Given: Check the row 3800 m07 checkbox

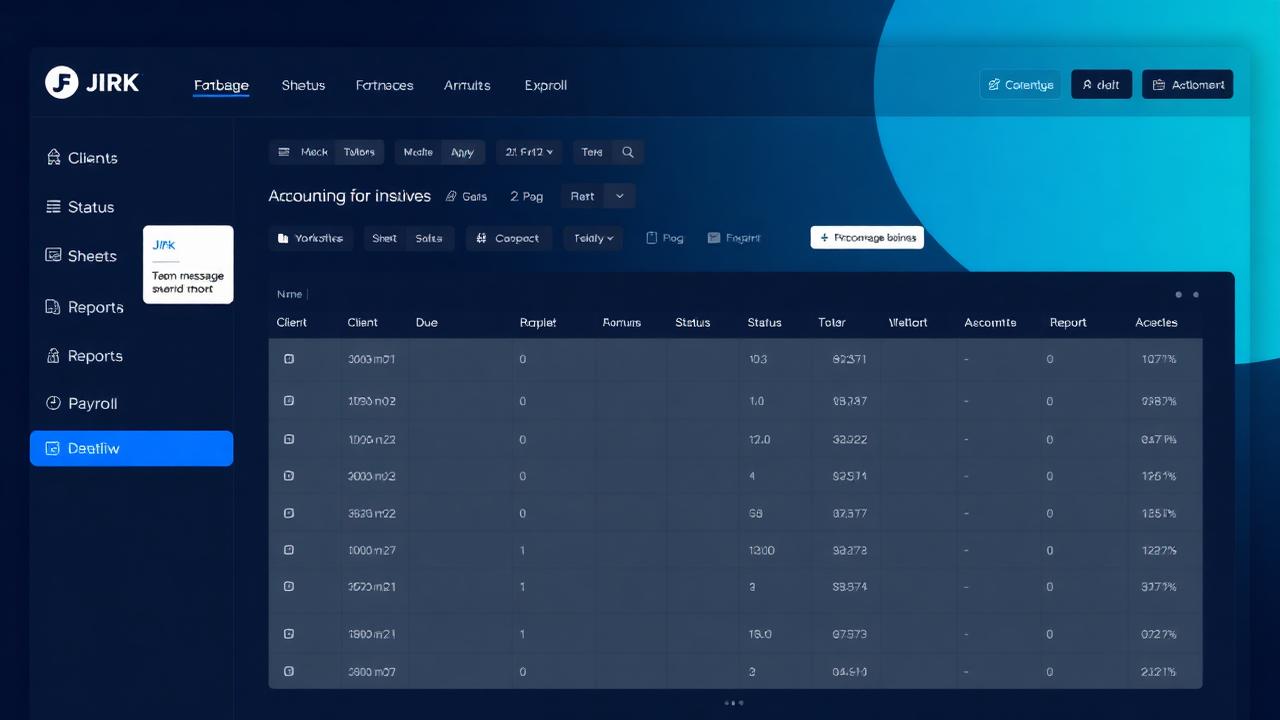Looking at the screenshot, I should point(289,672).
